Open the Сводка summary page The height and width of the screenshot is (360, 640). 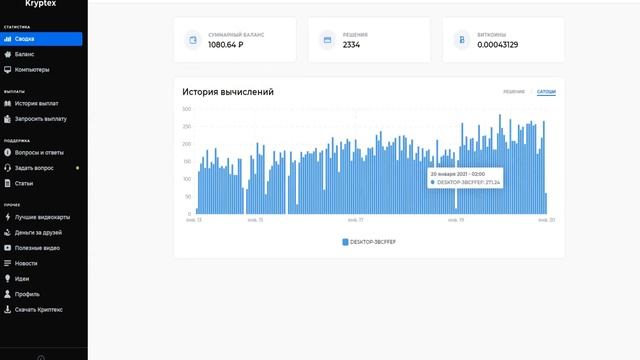pyautogui.click(x=41, y=39)
